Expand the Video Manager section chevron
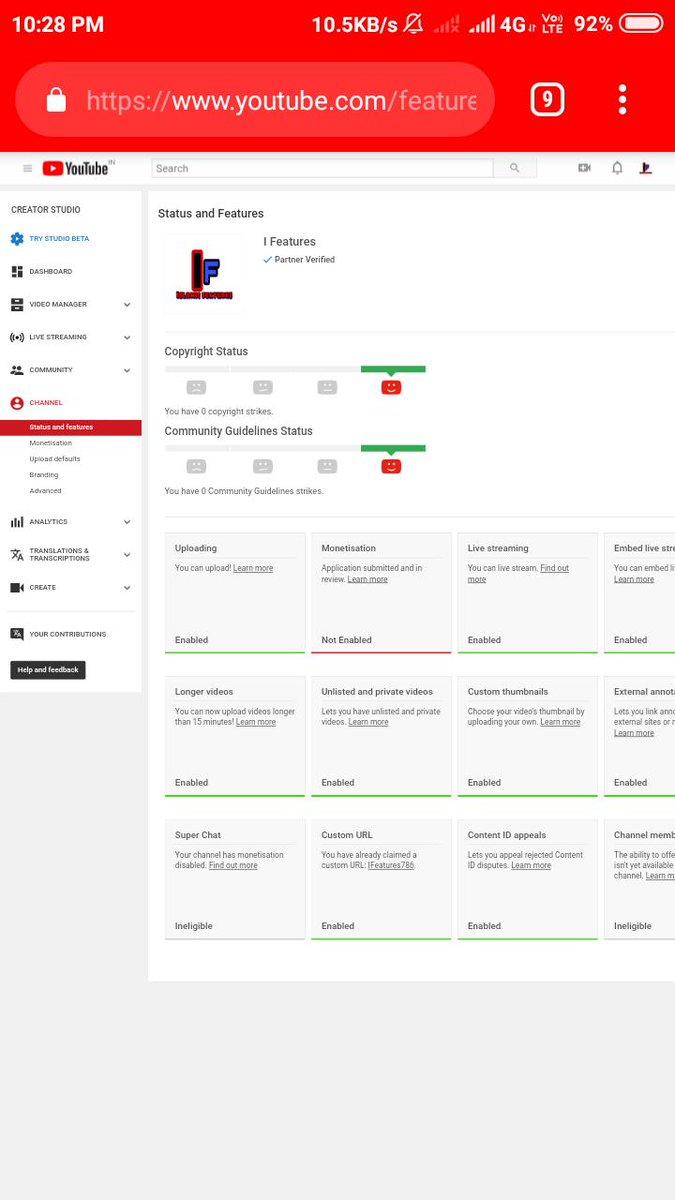The image size is (675, 1200). 127,304
